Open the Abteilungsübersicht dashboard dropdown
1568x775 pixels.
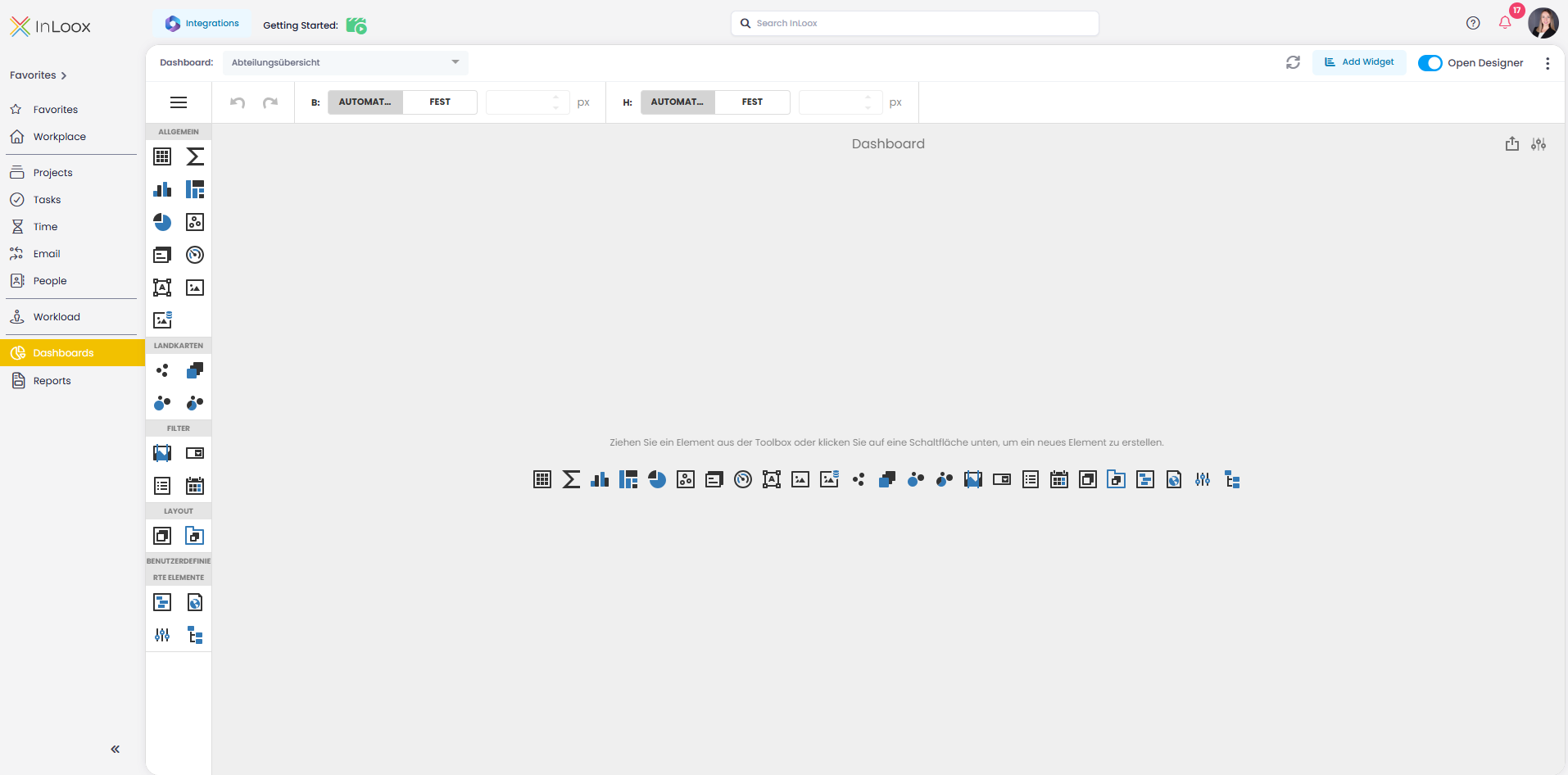(346, 62)
